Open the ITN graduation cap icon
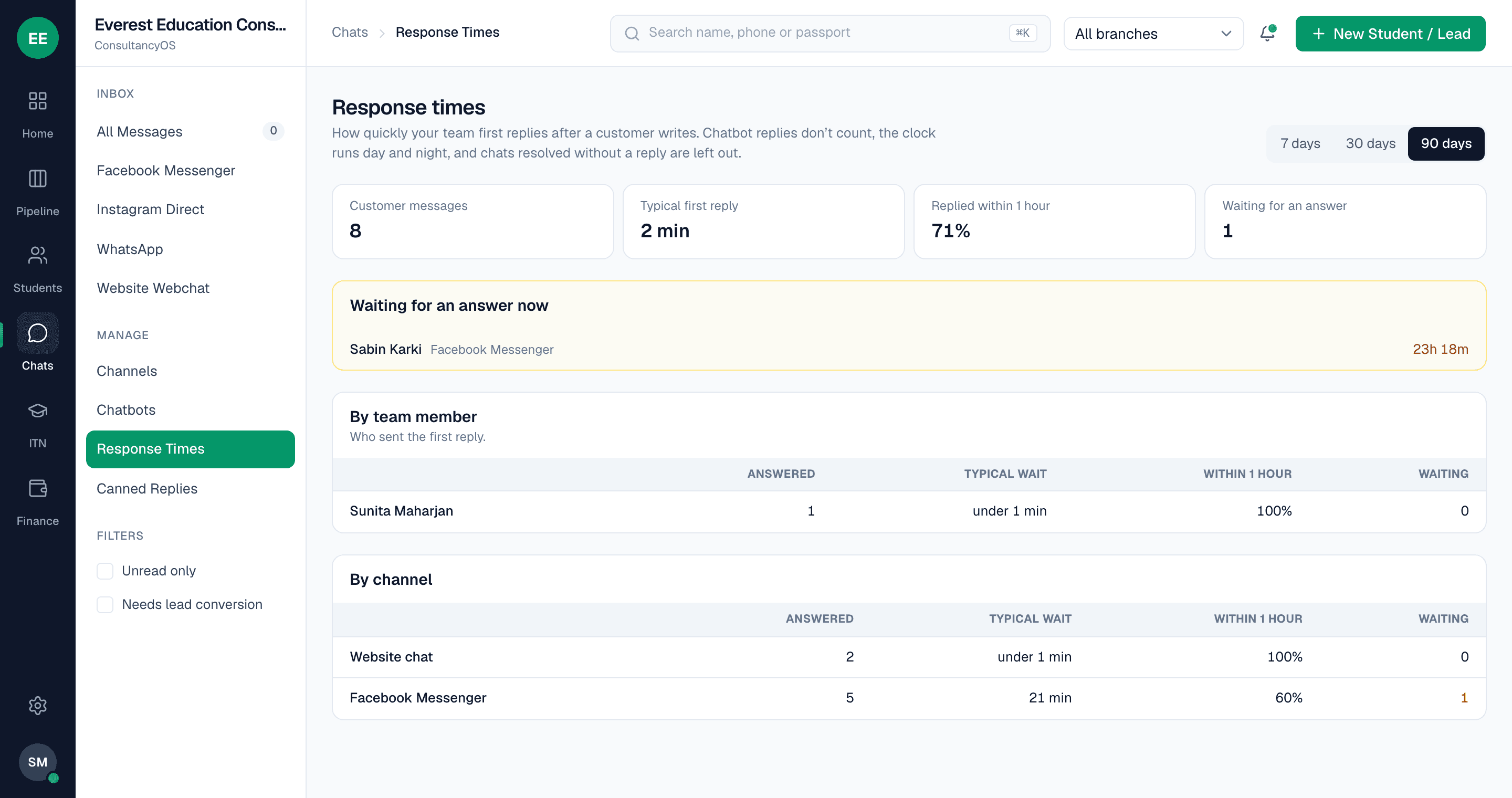Image resolution: width=1512 pixels, height=798 pixels. 38,411
